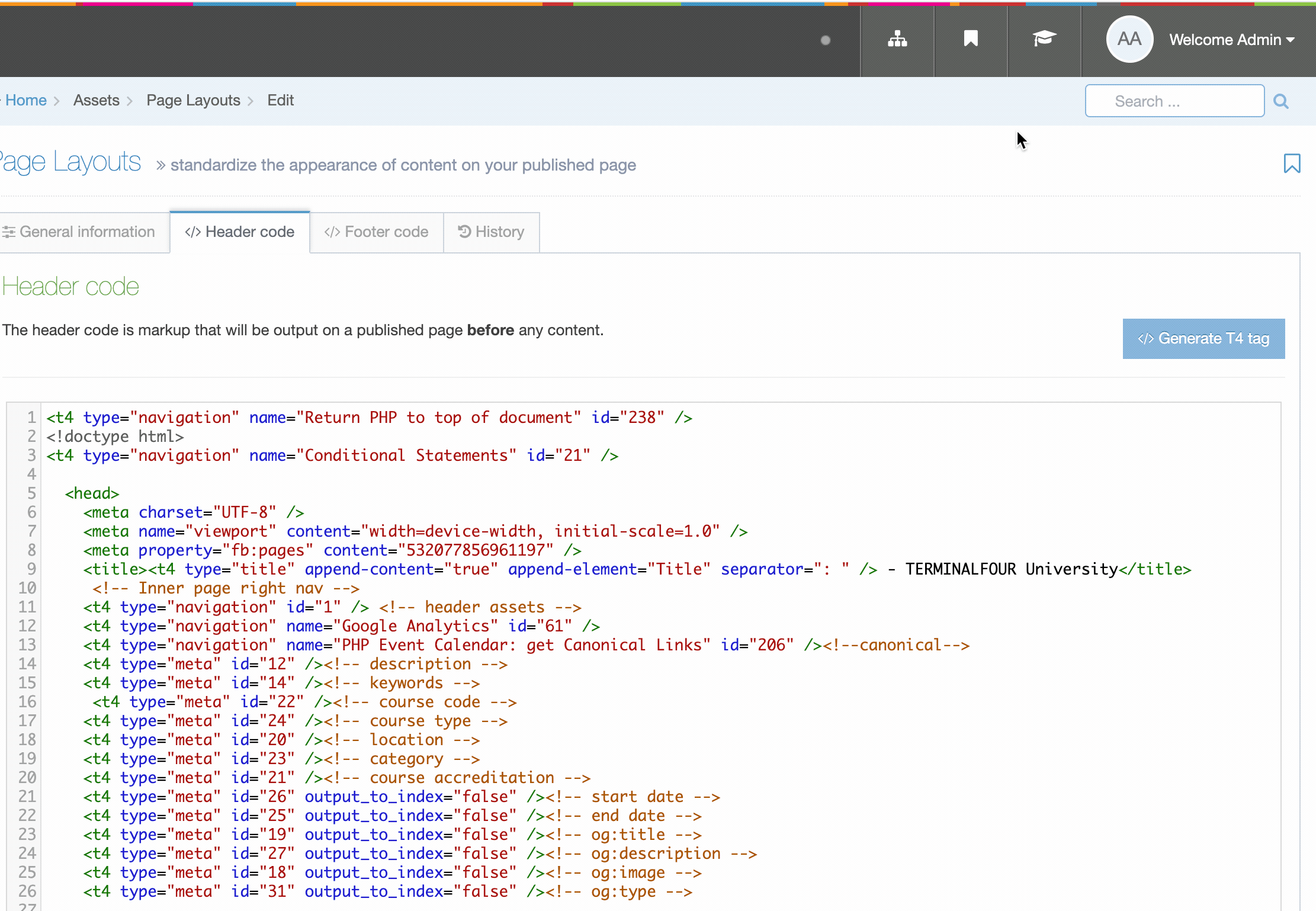This screenshot has height=911, width=1316.
Task: Focus the Search input field
Action: [x=1174, y=101]
